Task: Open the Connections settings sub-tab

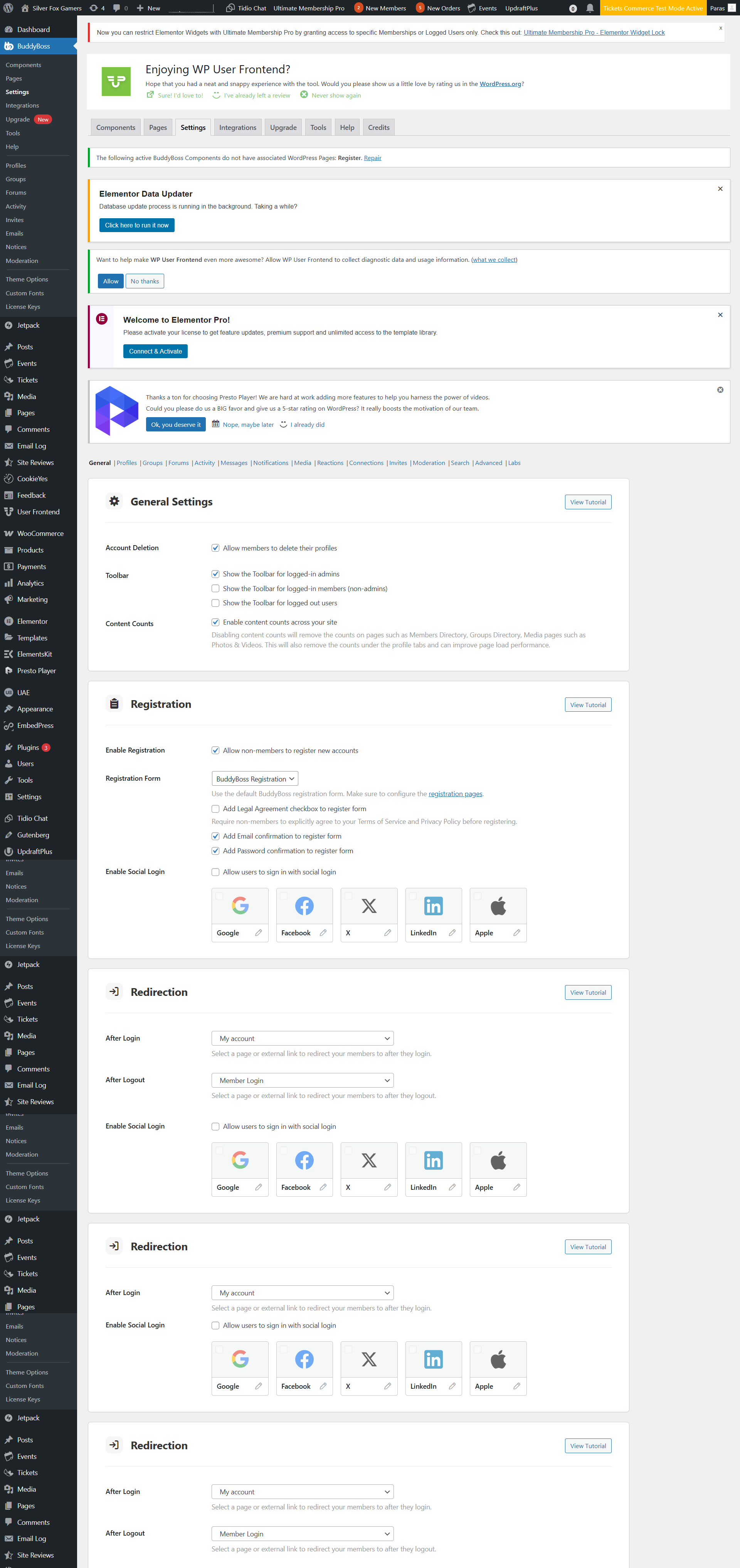Action: click(x=367, y=463)
